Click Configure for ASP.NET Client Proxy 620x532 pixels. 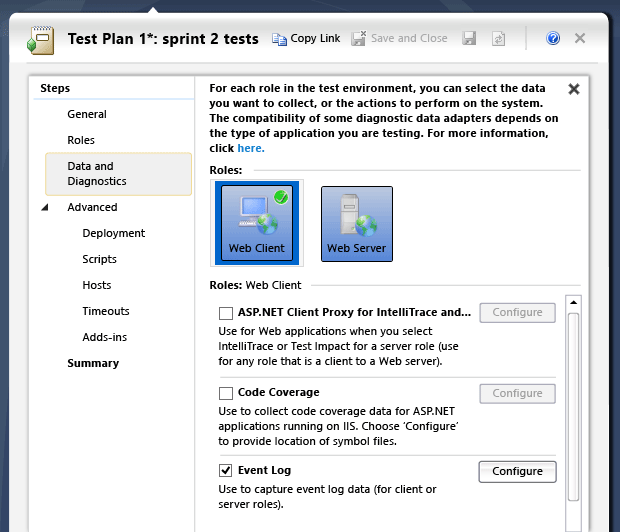click(x=517, y=312)
